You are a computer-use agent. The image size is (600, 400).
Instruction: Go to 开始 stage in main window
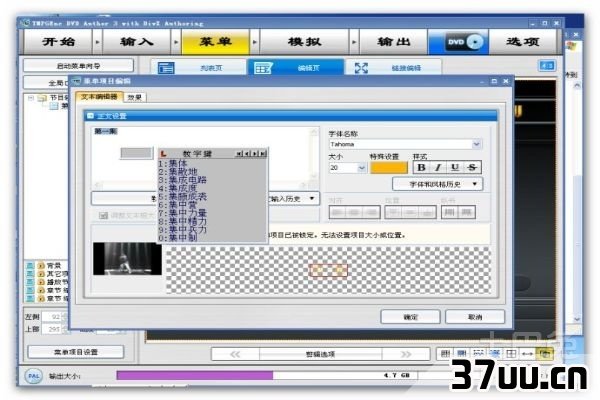[58, 41]
